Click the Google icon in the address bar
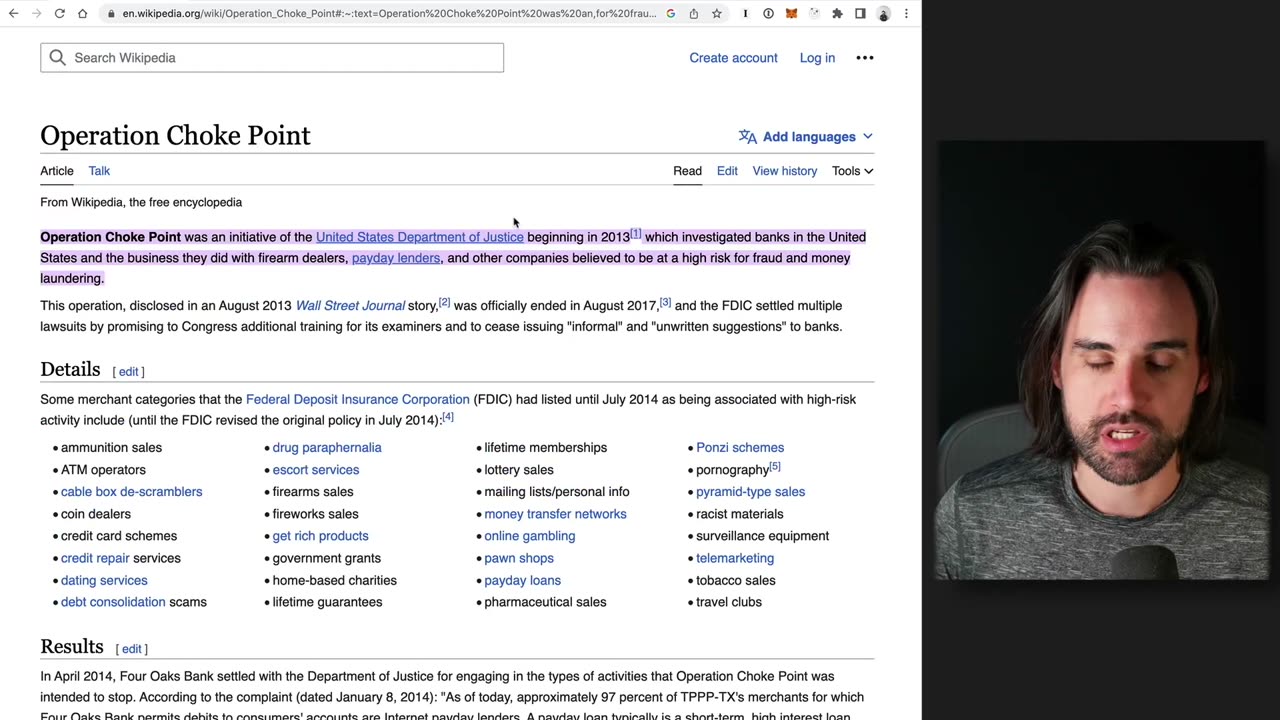 [x=670, y=14]
